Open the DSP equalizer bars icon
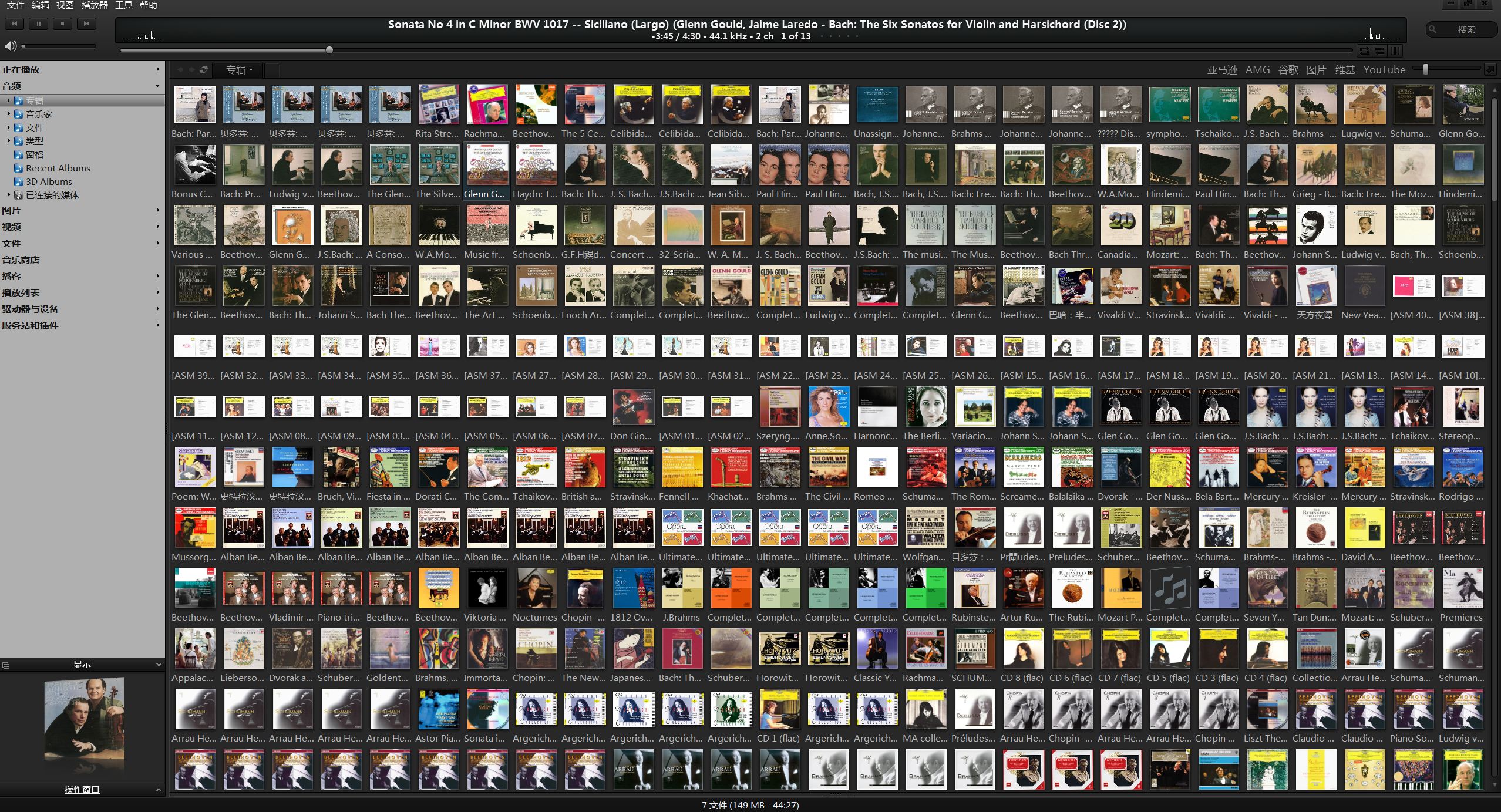Image resolution: width=1501 pixels, height=812 pixels. pyautogui.click(x=1395, y=51)
